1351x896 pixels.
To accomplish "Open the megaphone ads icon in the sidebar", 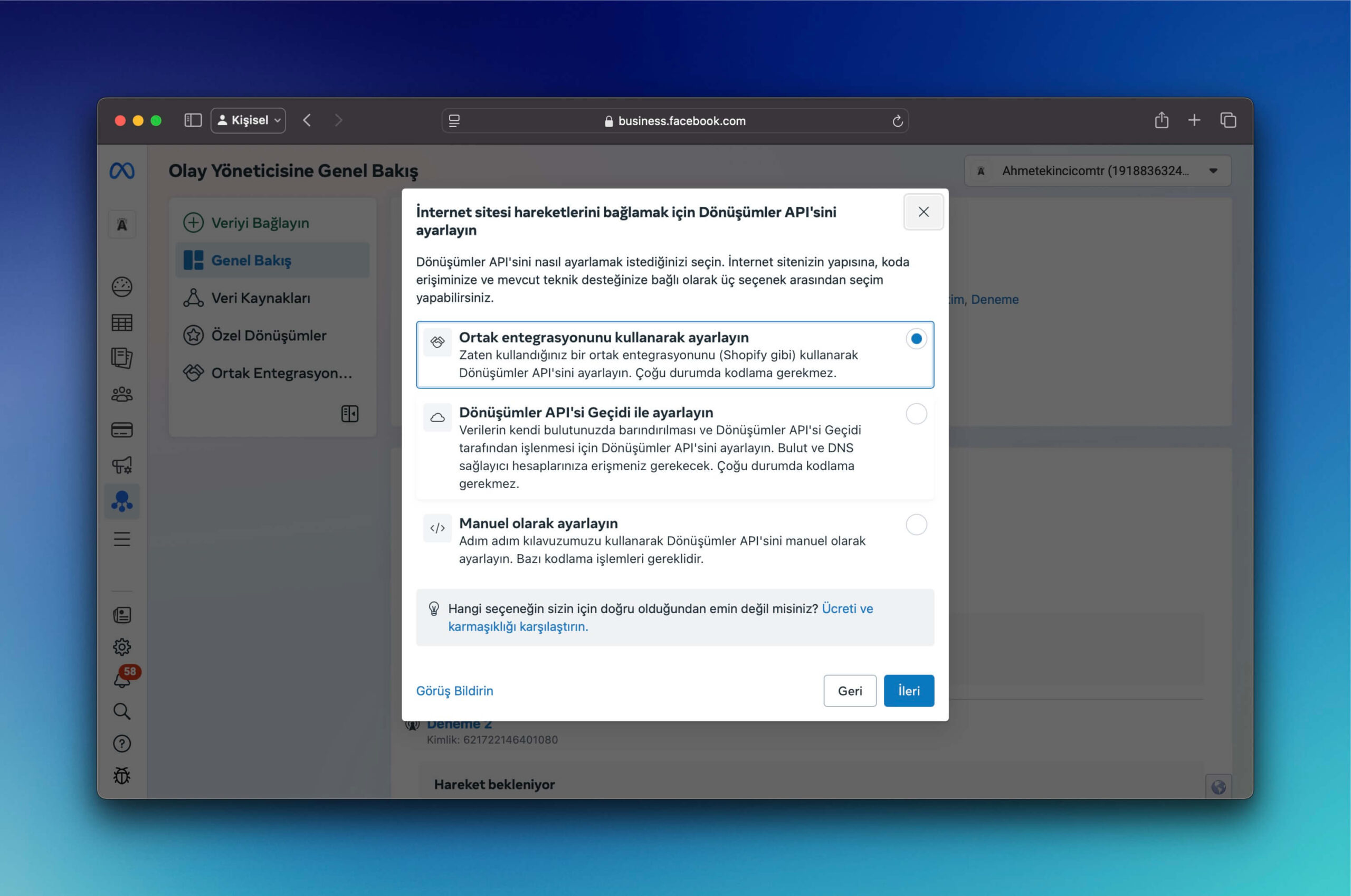I will tap(122, 465).
